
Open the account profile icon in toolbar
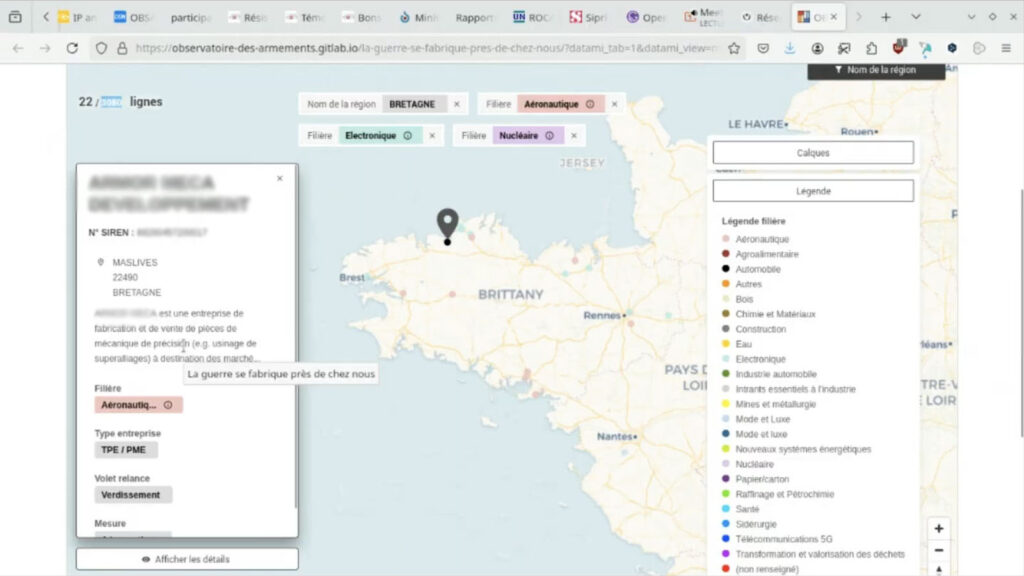click(817, 48)
